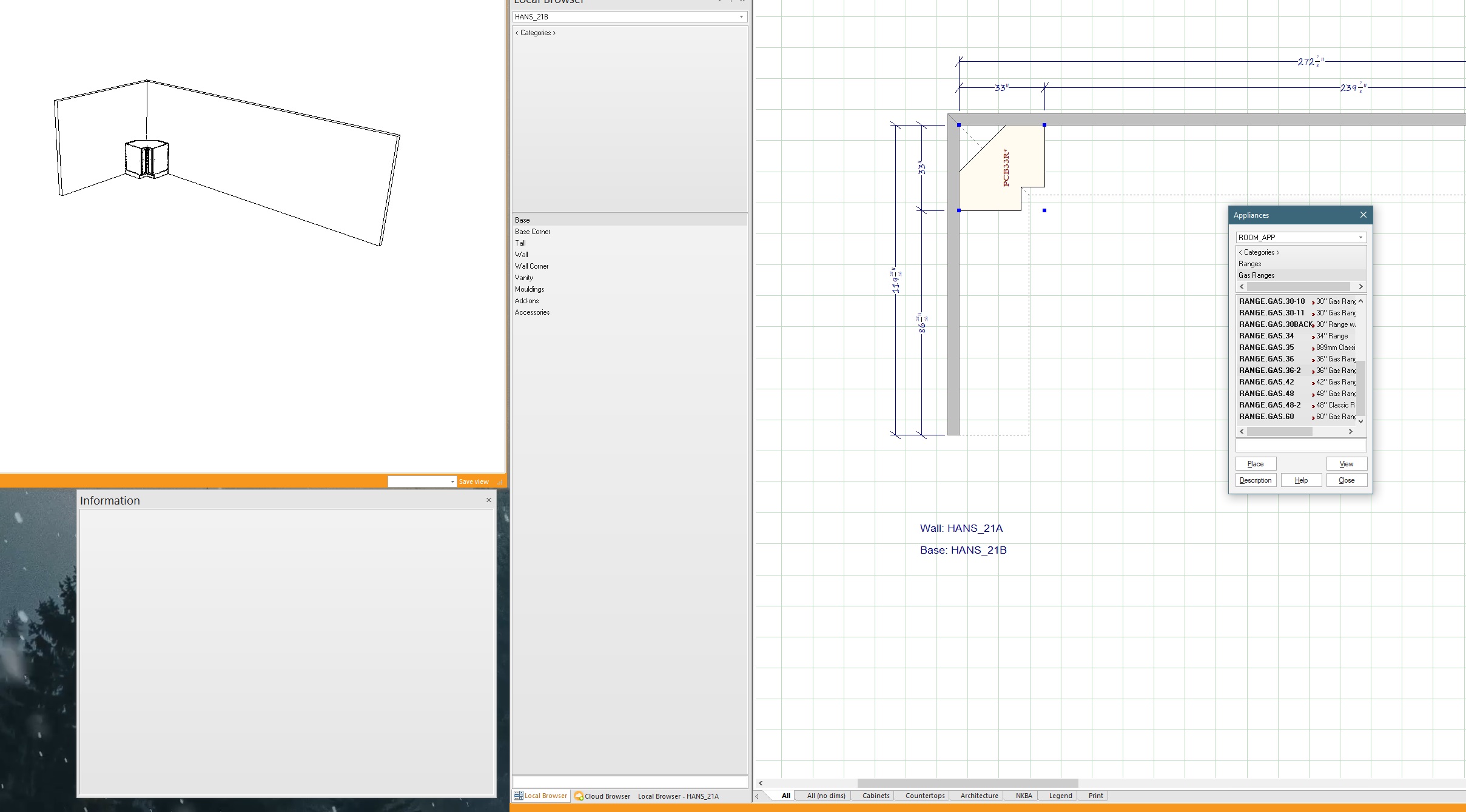The width and height of the screenshot is (1466, 812).
Task: Click the Local Browser tab icon
Action: point(519,796)
